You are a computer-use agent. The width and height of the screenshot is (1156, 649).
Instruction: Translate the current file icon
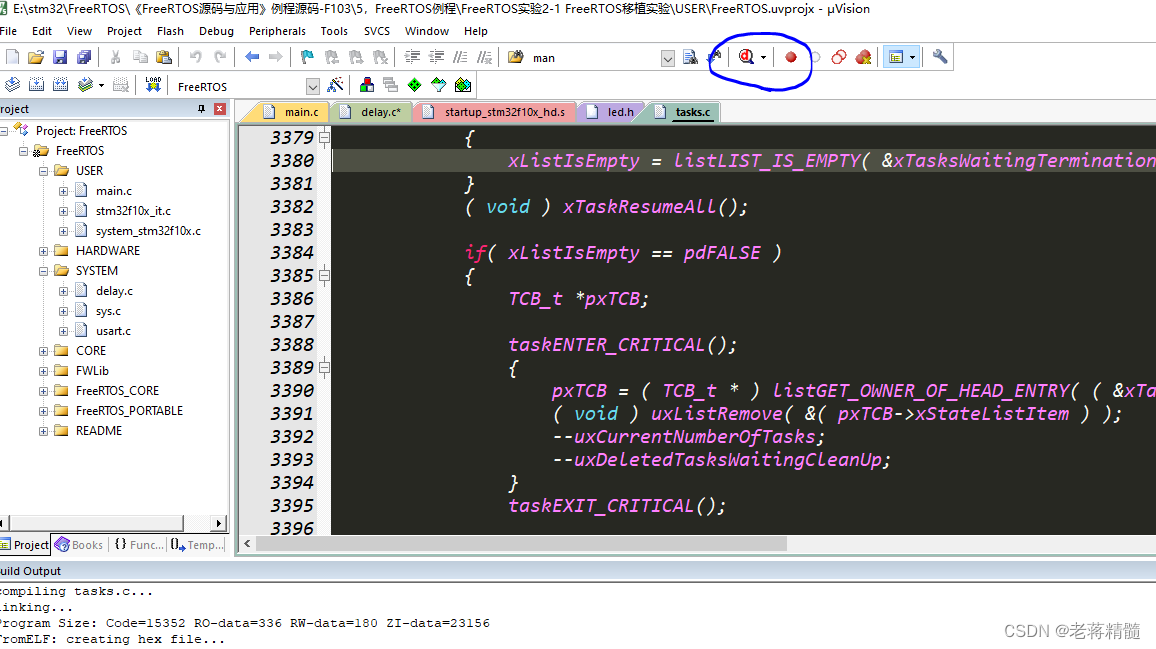[x=13, y=85]
